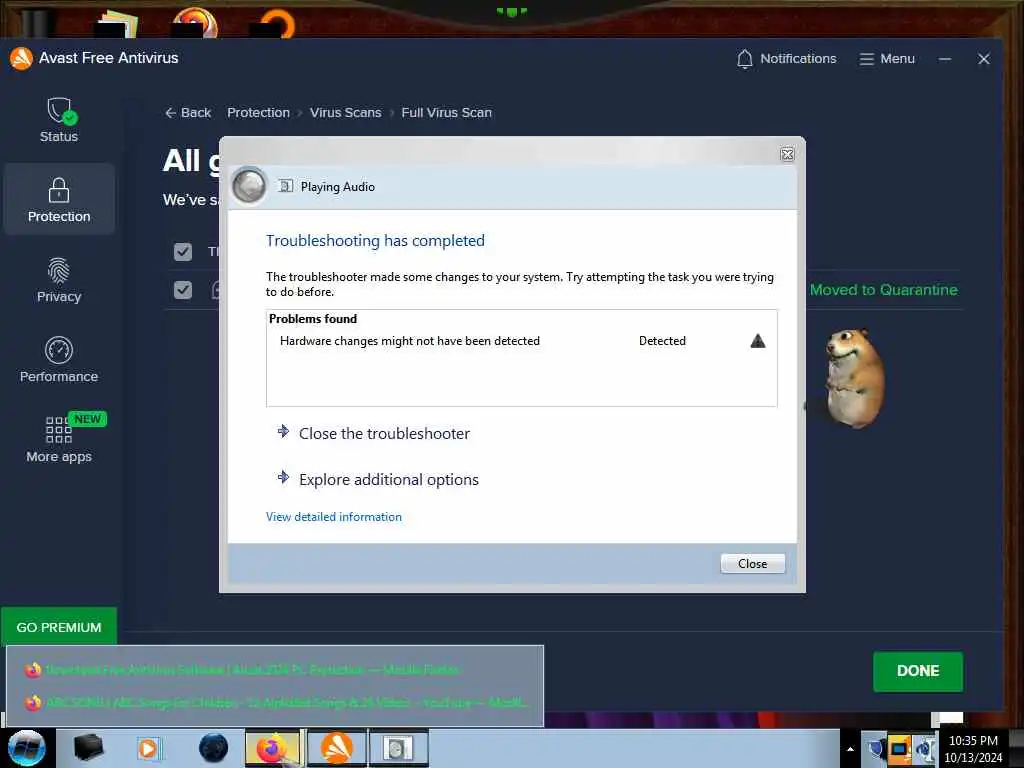
Task: Click the green dock indicator at top
Action: point(511,11)
